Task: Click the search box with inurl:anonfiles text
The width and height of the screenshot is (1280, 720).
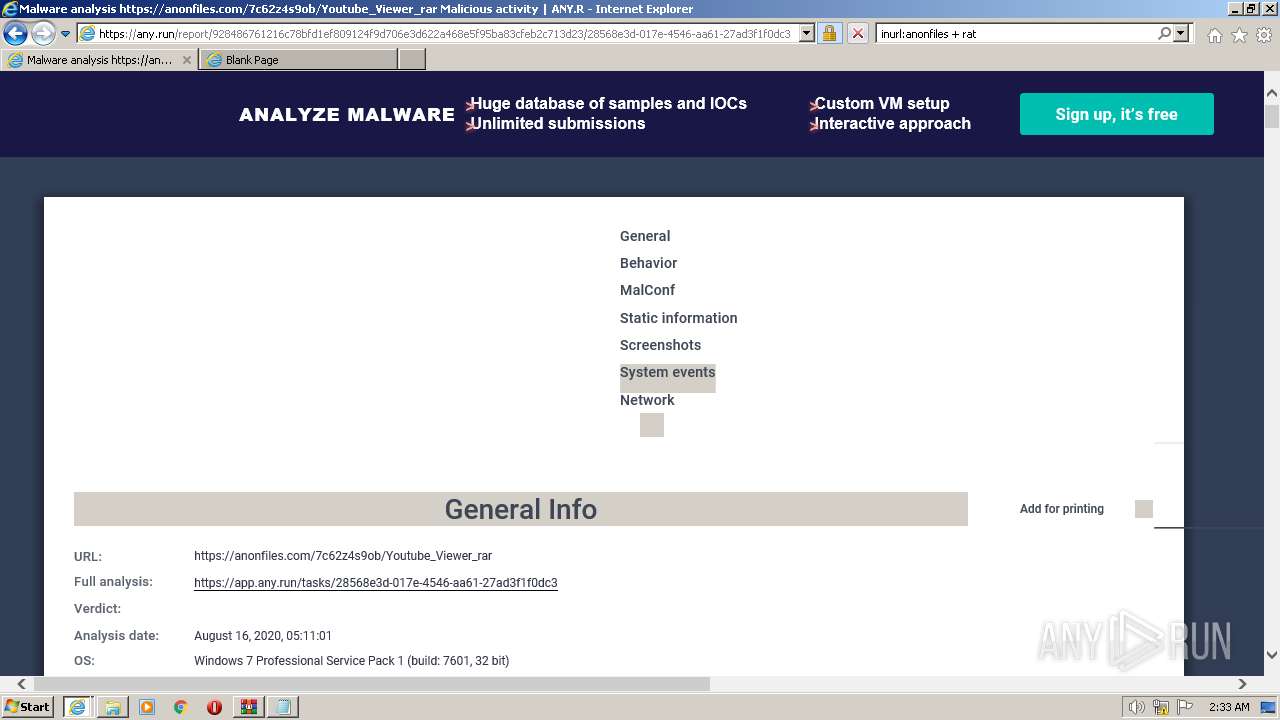Action: [1015, 34]
